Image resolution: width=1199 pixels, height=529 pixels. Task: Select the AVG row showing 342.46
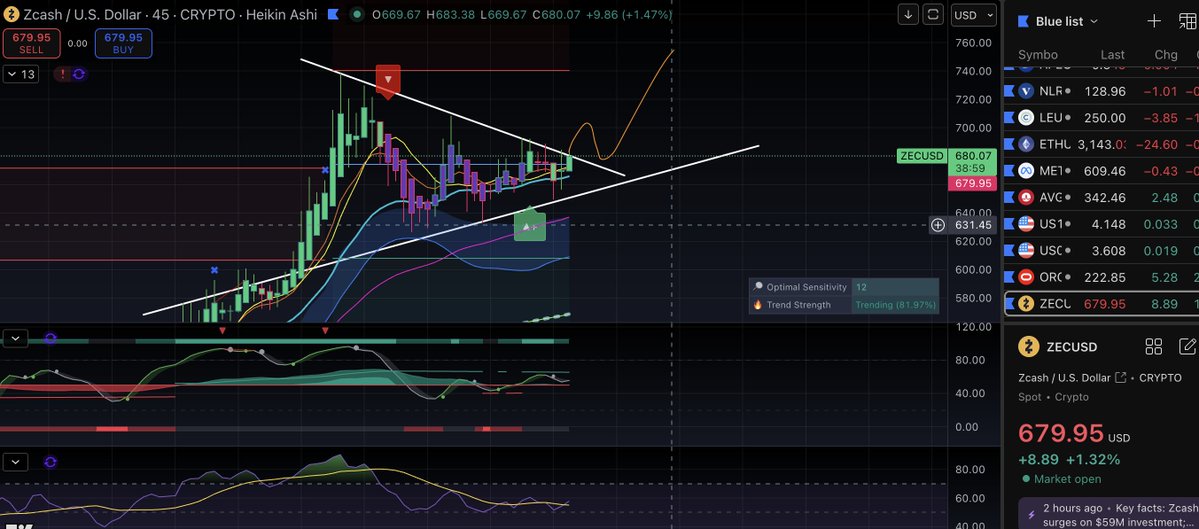[x=1101, y=197]
